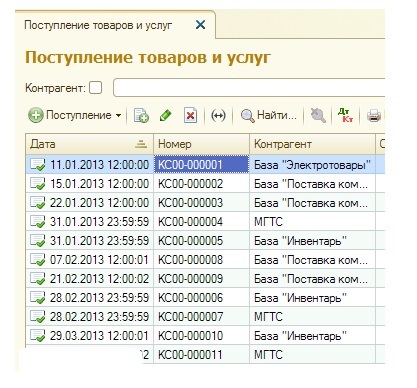
Task: Click date 21.02.2013 12:00:02
Action: [99, 279]
